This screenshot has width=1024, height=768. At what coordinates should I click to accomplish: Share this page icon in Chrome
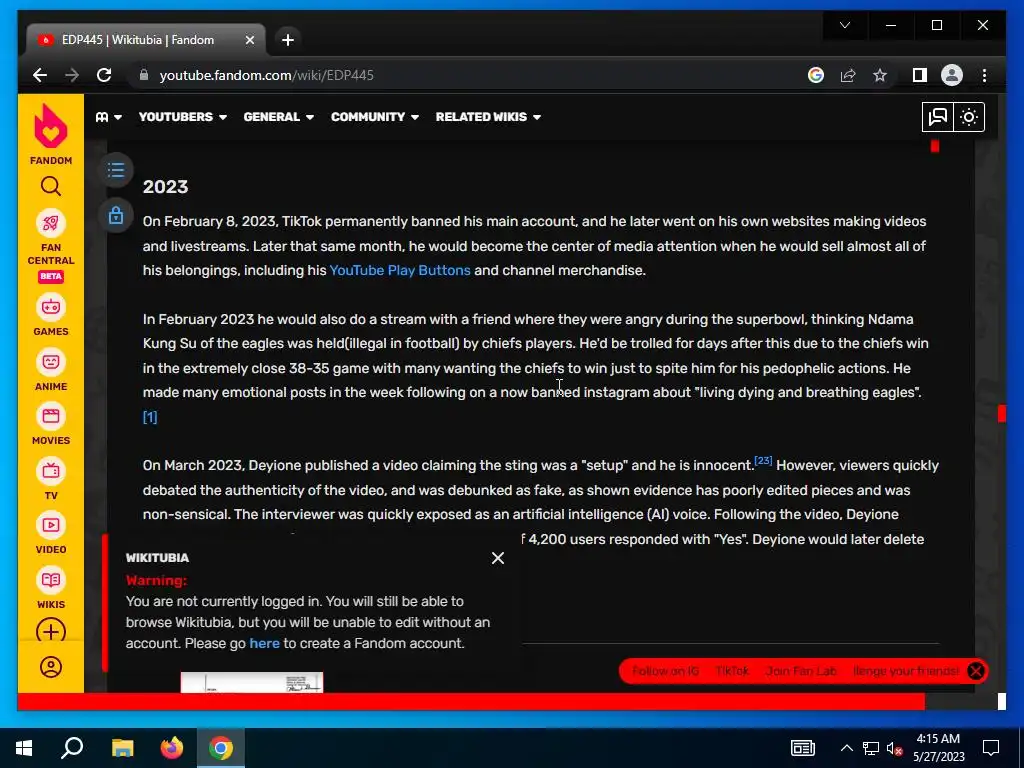tap(848, 75)
